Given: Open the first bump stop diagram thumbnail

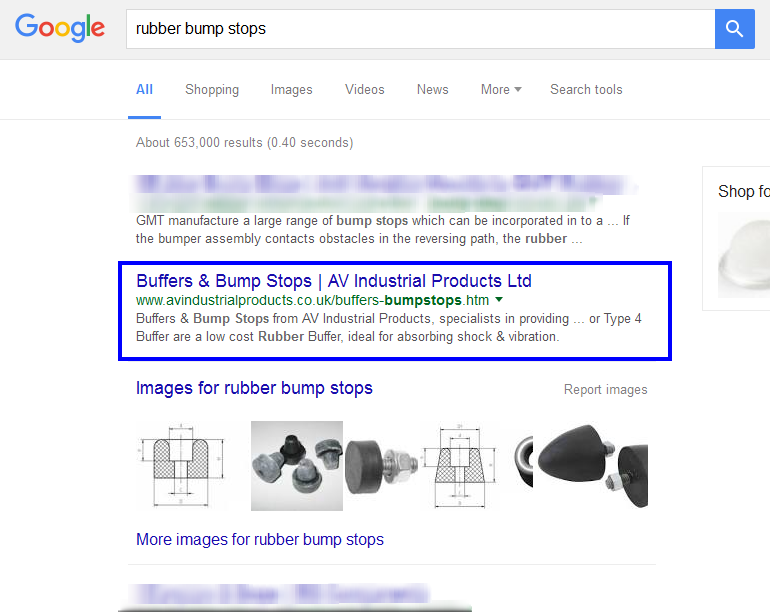Looking at the screenshot, I should point(181,465).
